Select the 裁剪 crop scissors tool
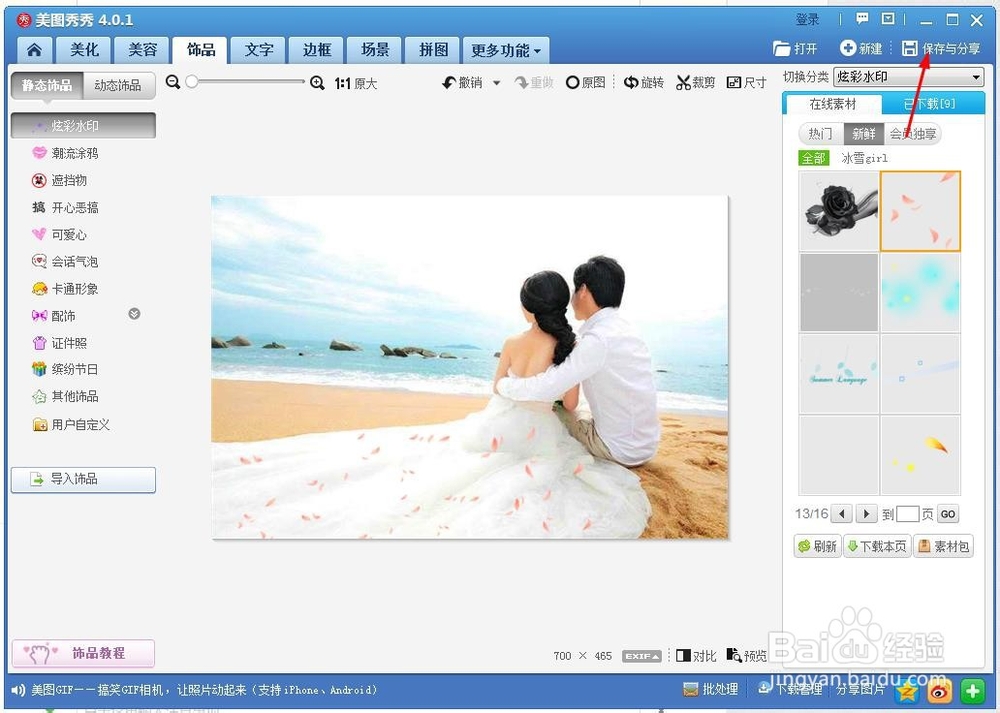The image size is (1000, 713). 696,83
